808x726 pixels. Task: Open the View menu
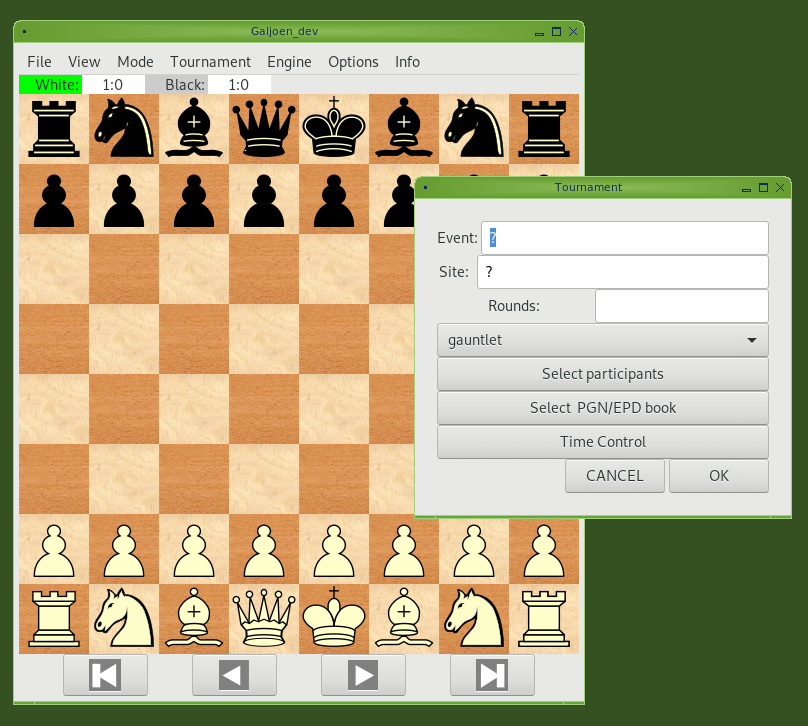click(84, 62)
